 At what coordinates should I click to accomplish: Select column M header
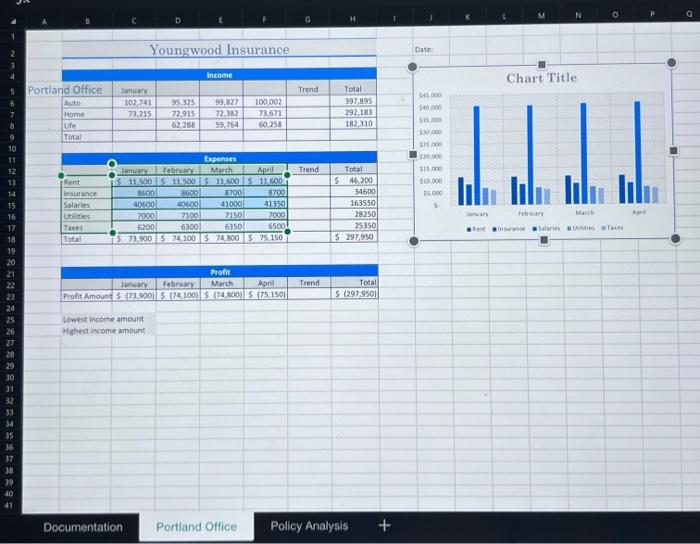pos(541,16)
